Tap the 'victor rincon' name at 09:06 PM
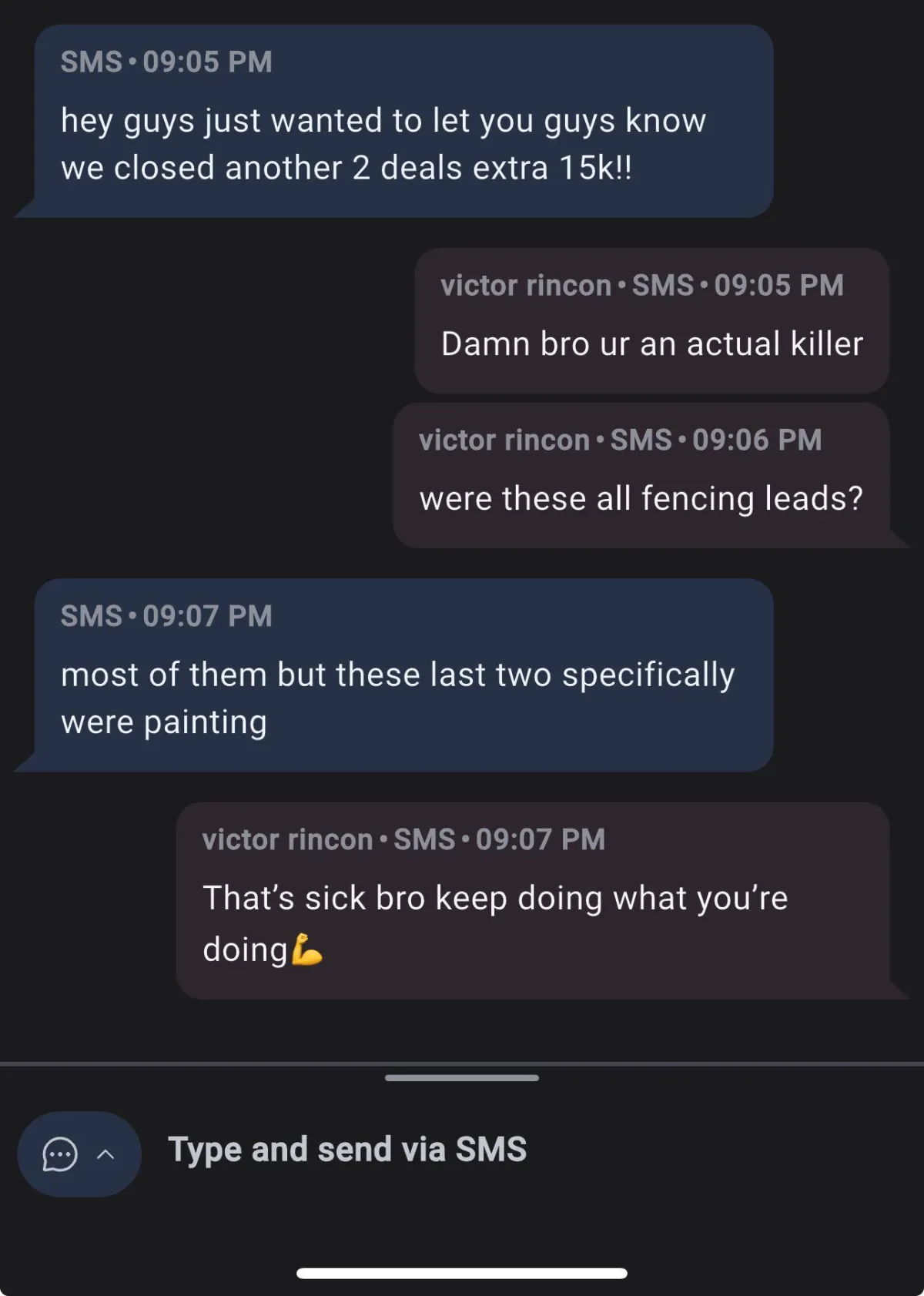 coord(504,440)
